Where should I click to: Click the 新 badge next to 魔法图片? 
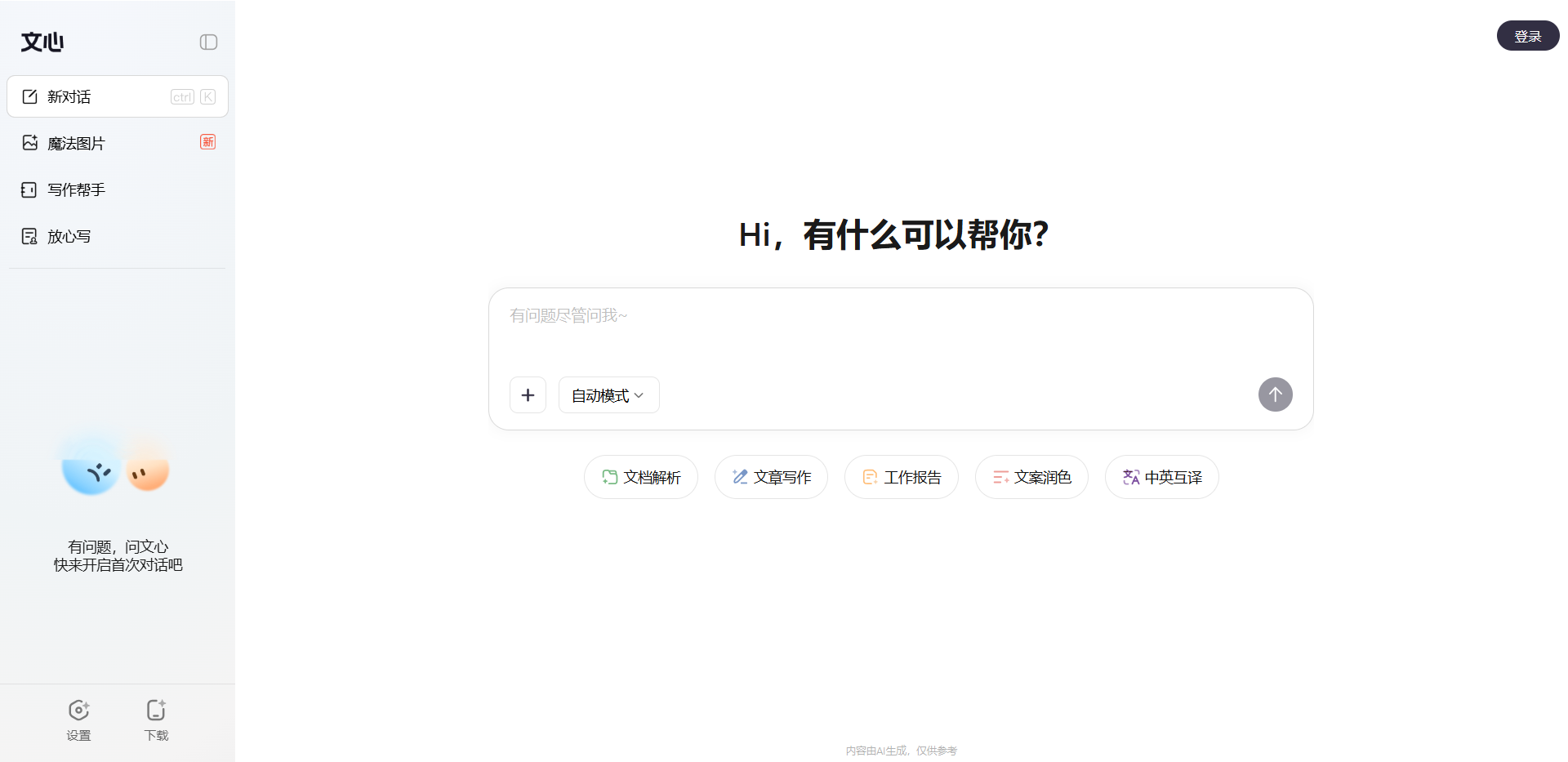[207, 141]
